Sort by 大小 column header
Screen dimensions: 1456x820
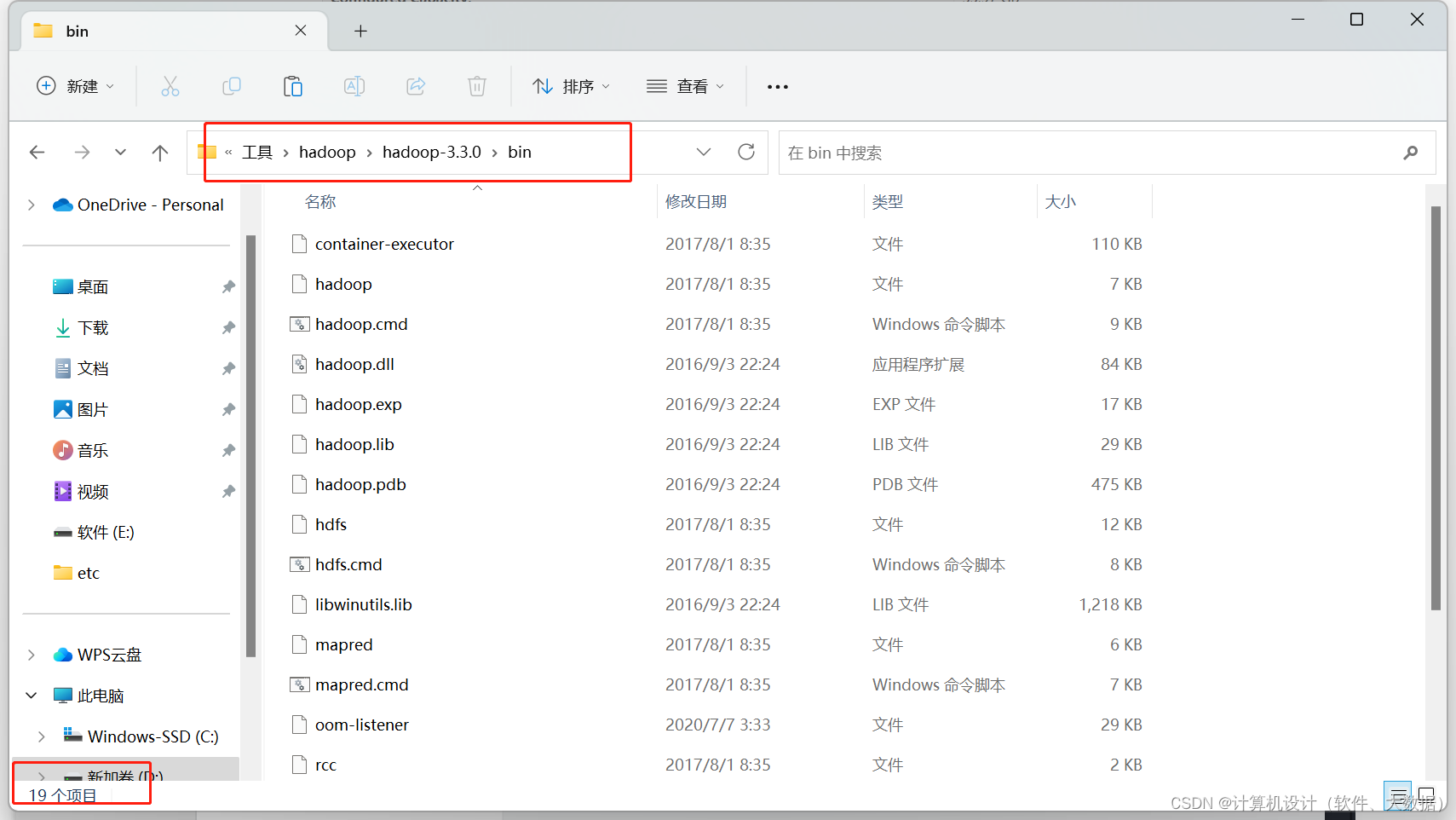(1061, 202)
